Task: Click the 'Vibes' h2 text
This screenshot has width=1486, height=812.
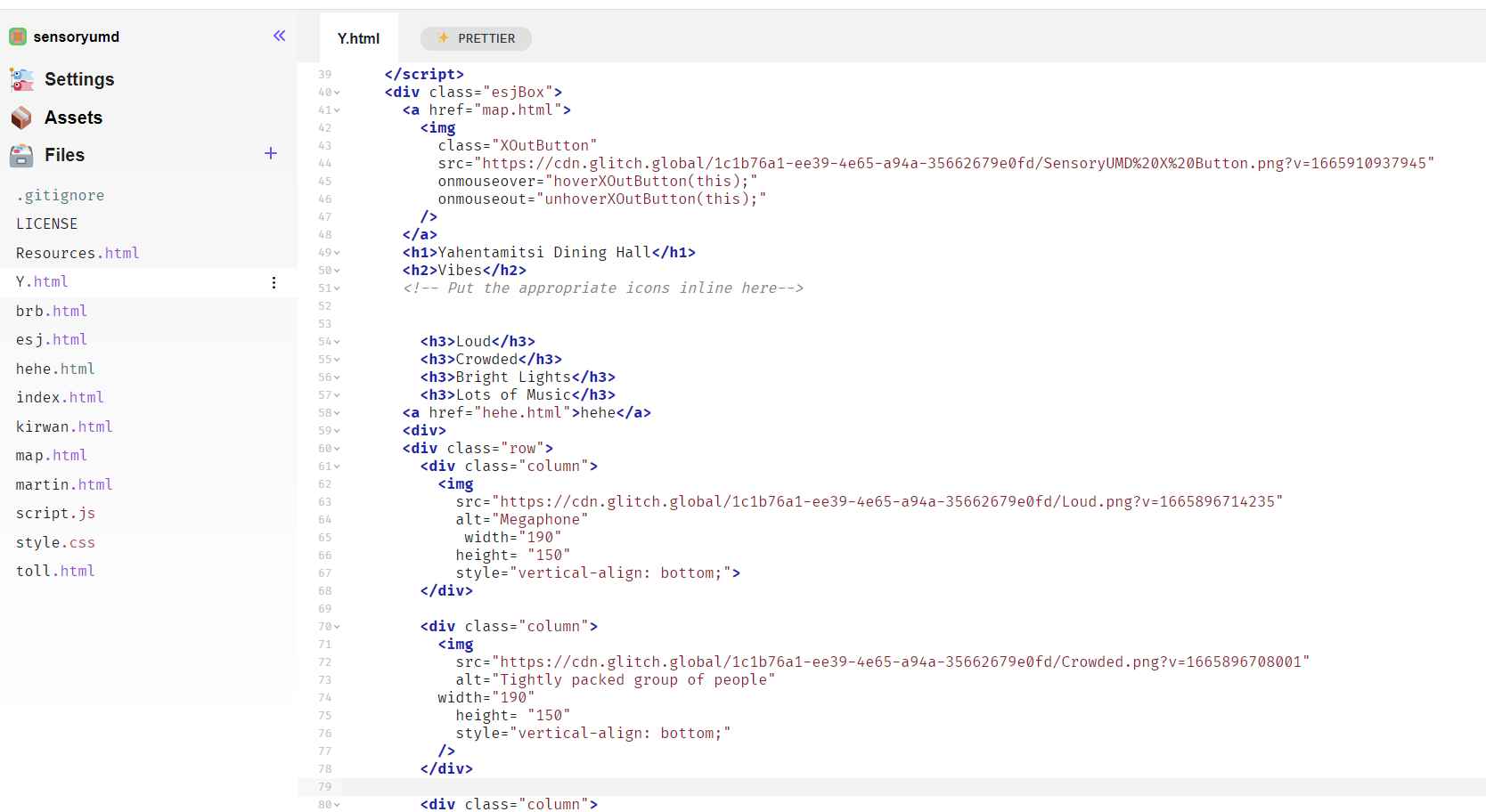Action: (460, 270)
